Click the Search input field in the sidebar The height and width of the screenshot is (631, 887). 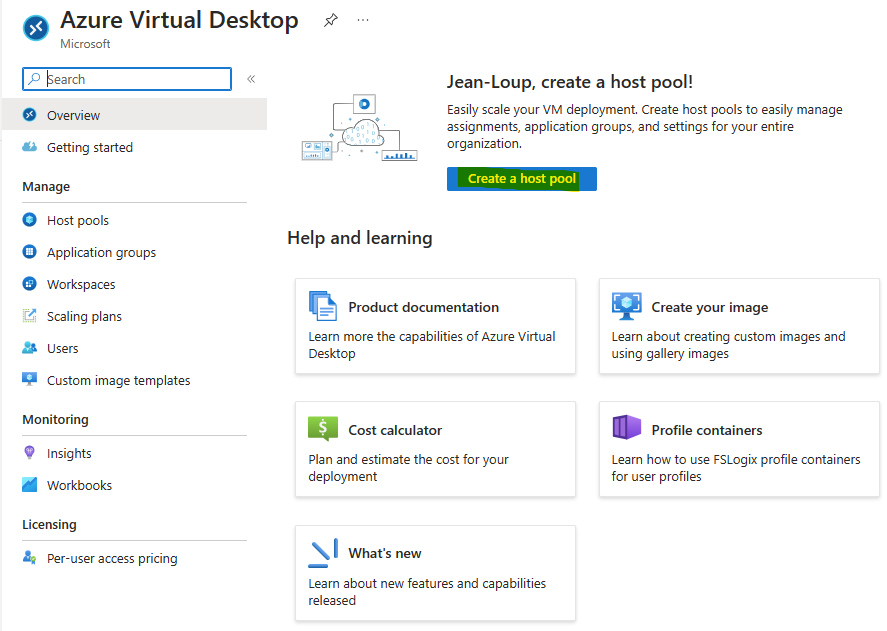[127, 79]
